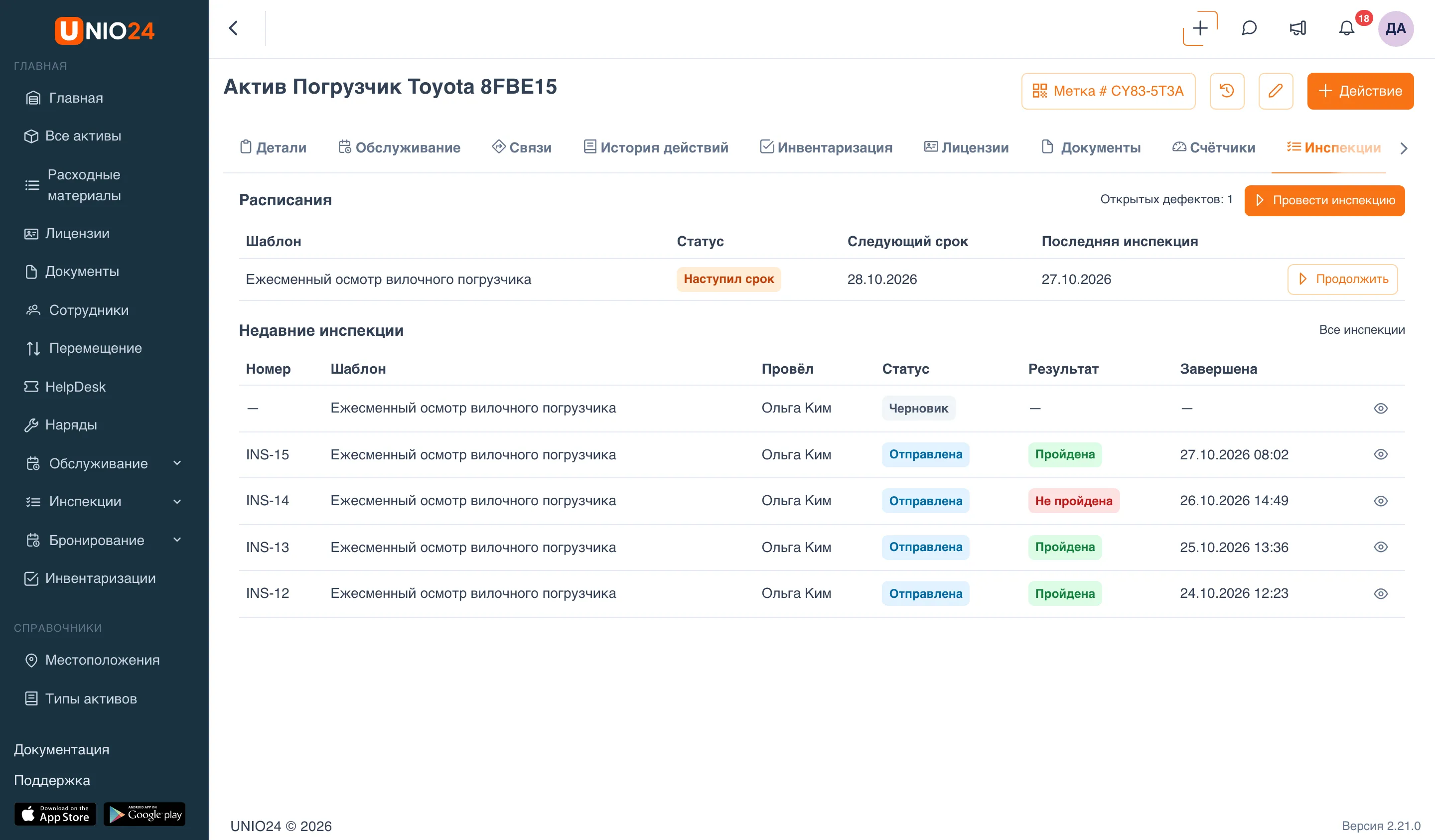The image size is (1435, 840).
Task: Click the Метка # CY83-5T3A tag button
Action: tap(1108, 91)
